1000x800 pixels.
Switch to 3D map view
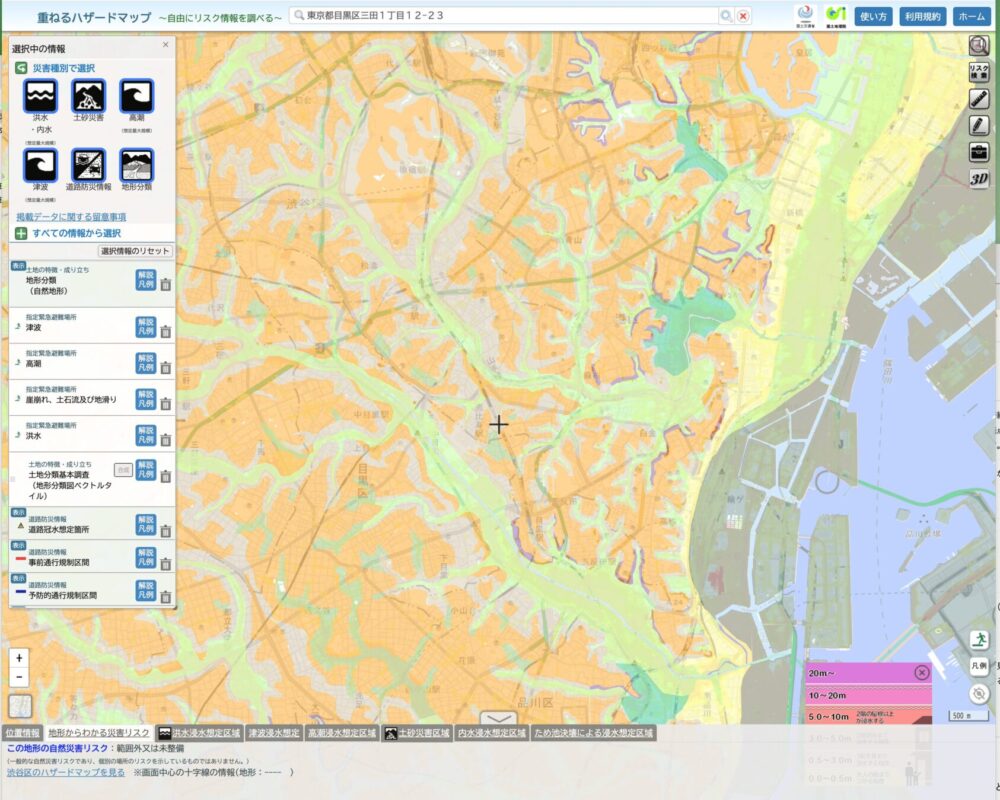(979, 179)
